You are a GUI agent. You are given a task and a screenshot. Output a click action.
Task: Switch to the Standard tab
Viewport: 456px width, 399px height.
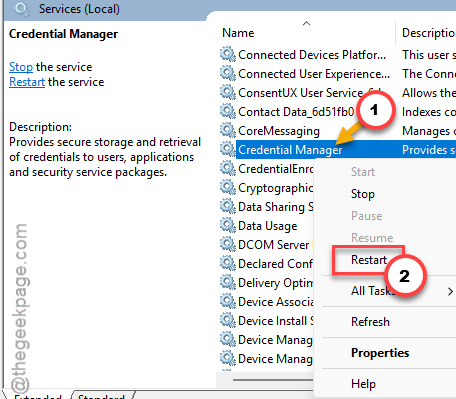(x=102, y=396)
